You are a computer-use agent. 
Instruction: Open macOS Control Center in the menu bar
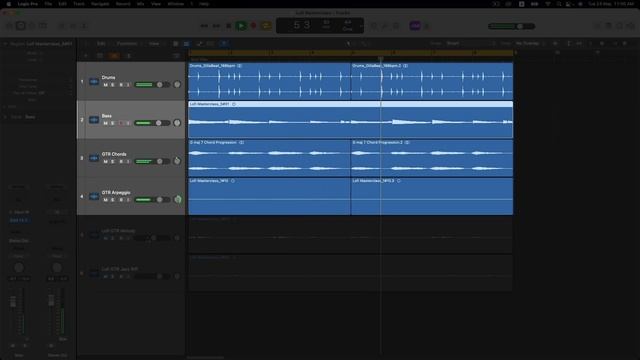tap(569, 4)
